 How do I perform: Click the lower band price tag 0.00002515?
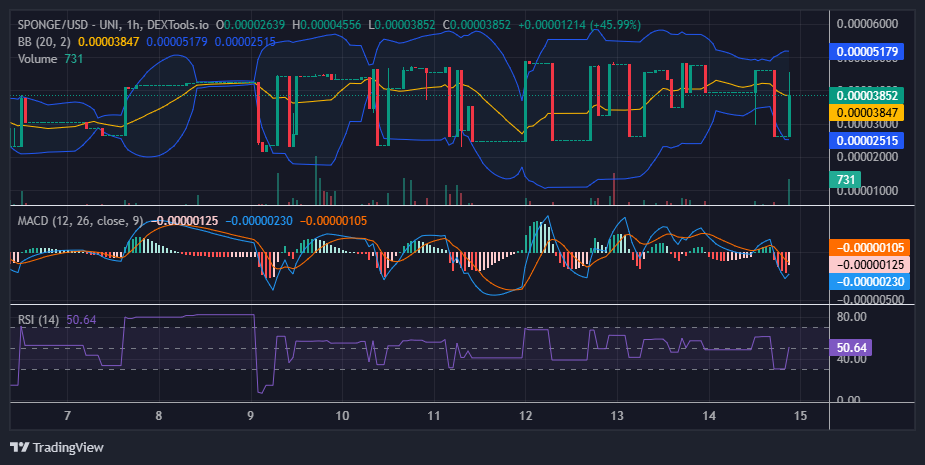pyautogui.click(x=867, y=140)
